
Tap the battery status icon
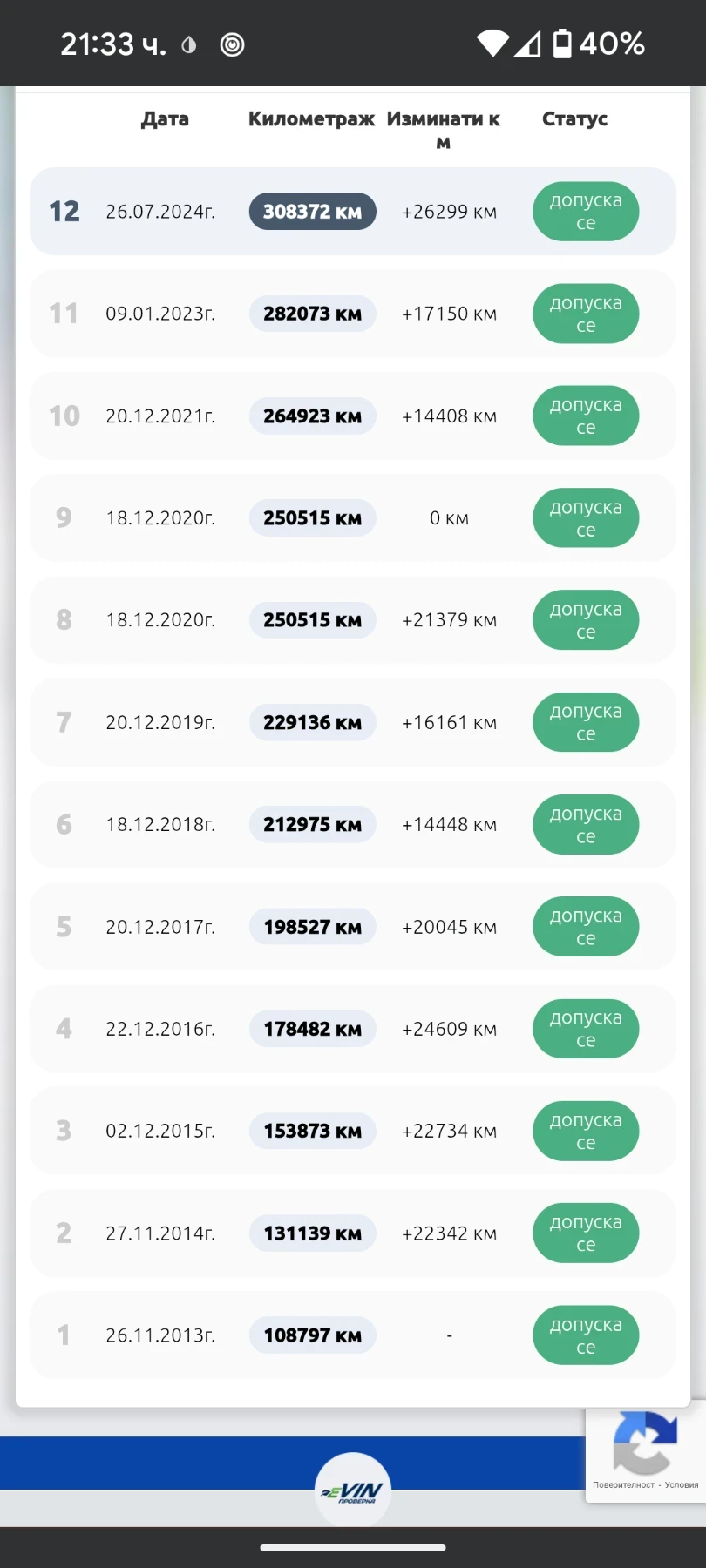click(562, 44)
